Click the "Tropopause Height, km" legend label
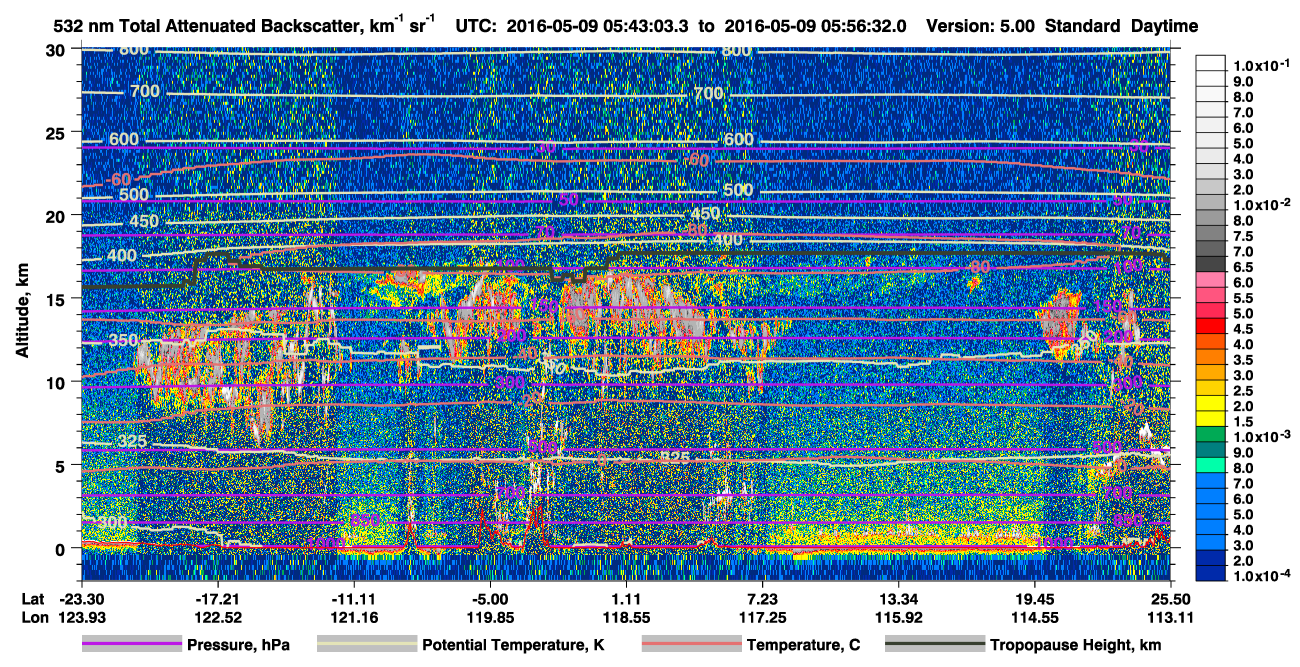The image size is (1300, 667). tap(1075, 646)
